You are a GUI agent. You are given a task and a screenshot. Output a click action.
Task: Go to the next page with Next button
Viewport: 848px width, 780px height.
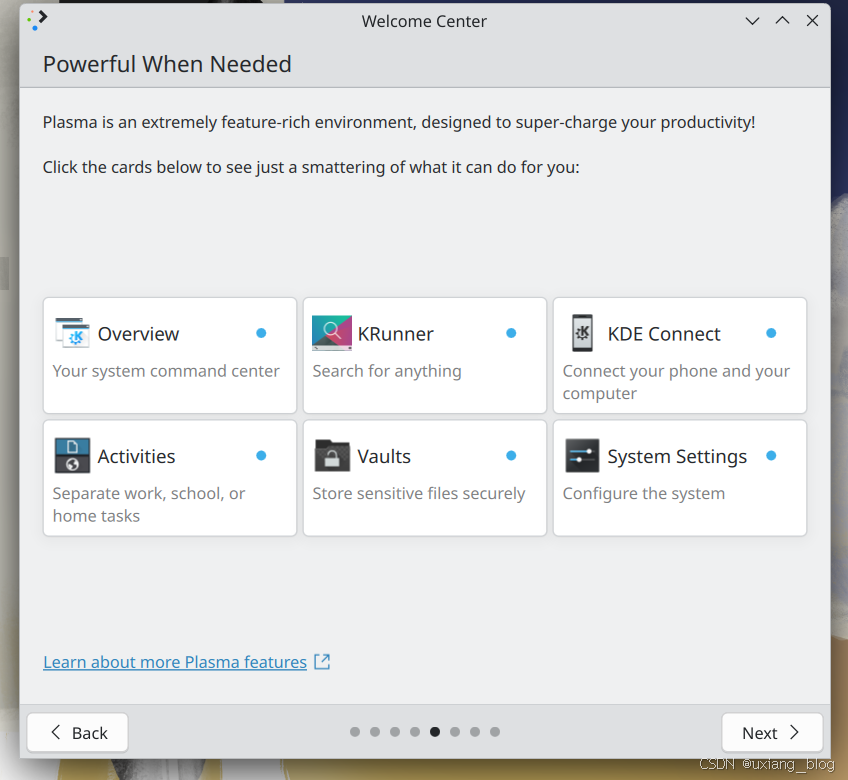[x=772, y=732]
